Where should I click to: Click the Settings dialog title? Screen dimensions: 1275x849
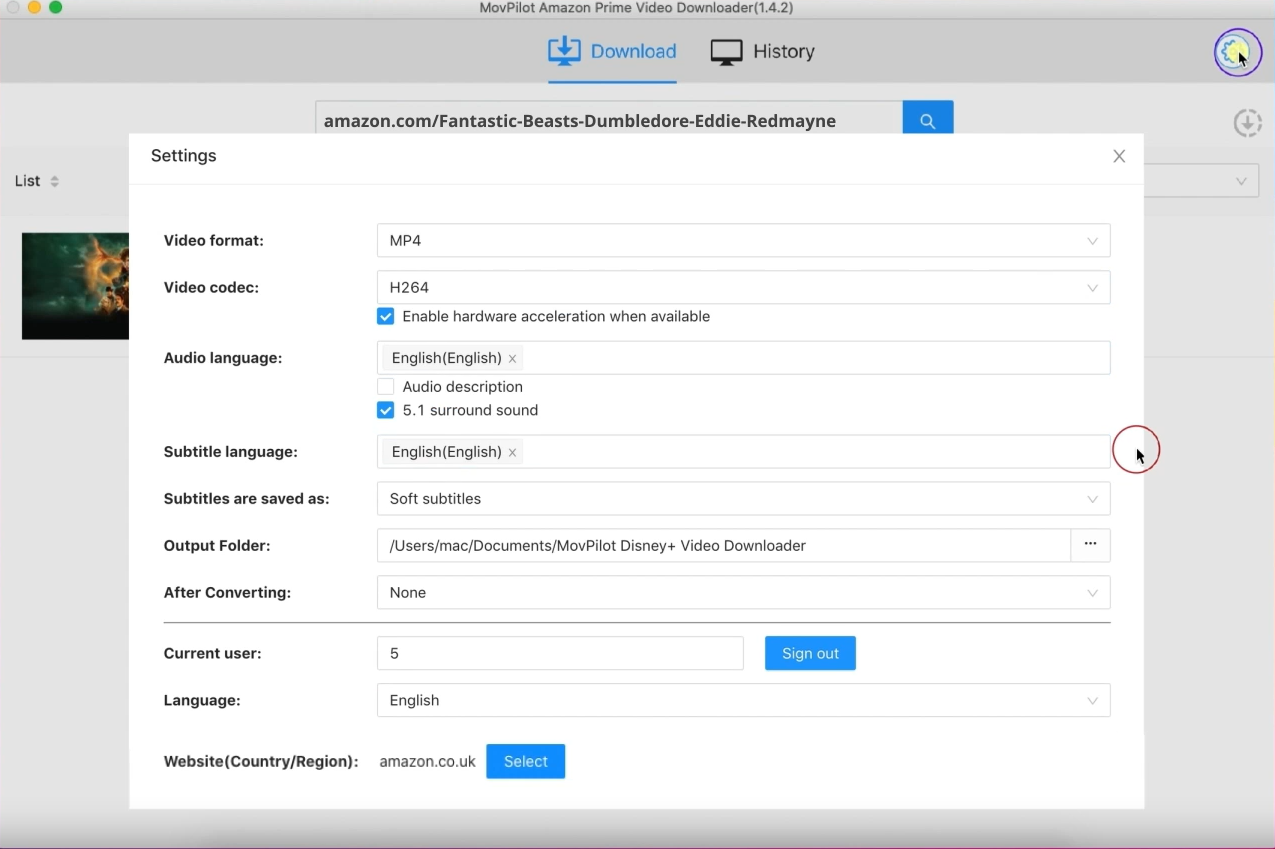tap(184, 156)
